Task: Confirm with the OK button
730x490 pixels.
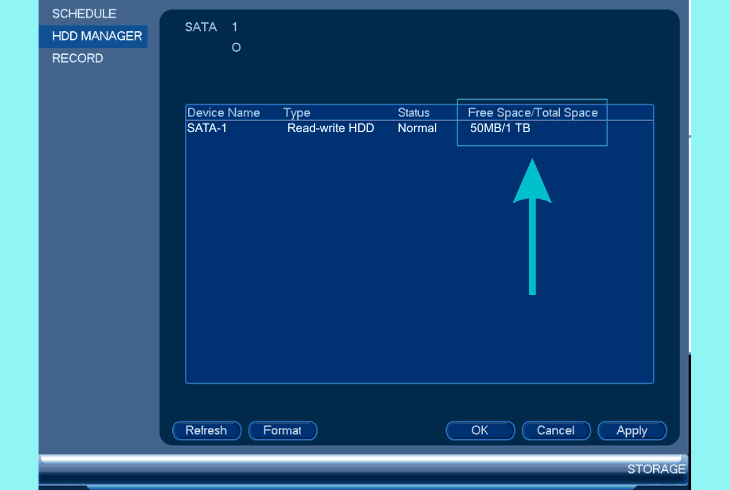Action: point(480,430)
